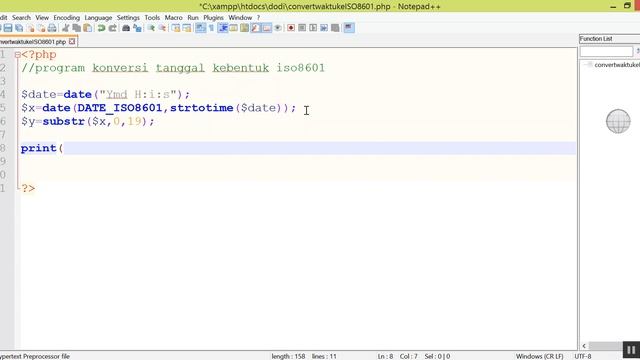This screenshot has height=360, width=640.
Task: Open the ? help menu
Action: (x=258, y=18)
